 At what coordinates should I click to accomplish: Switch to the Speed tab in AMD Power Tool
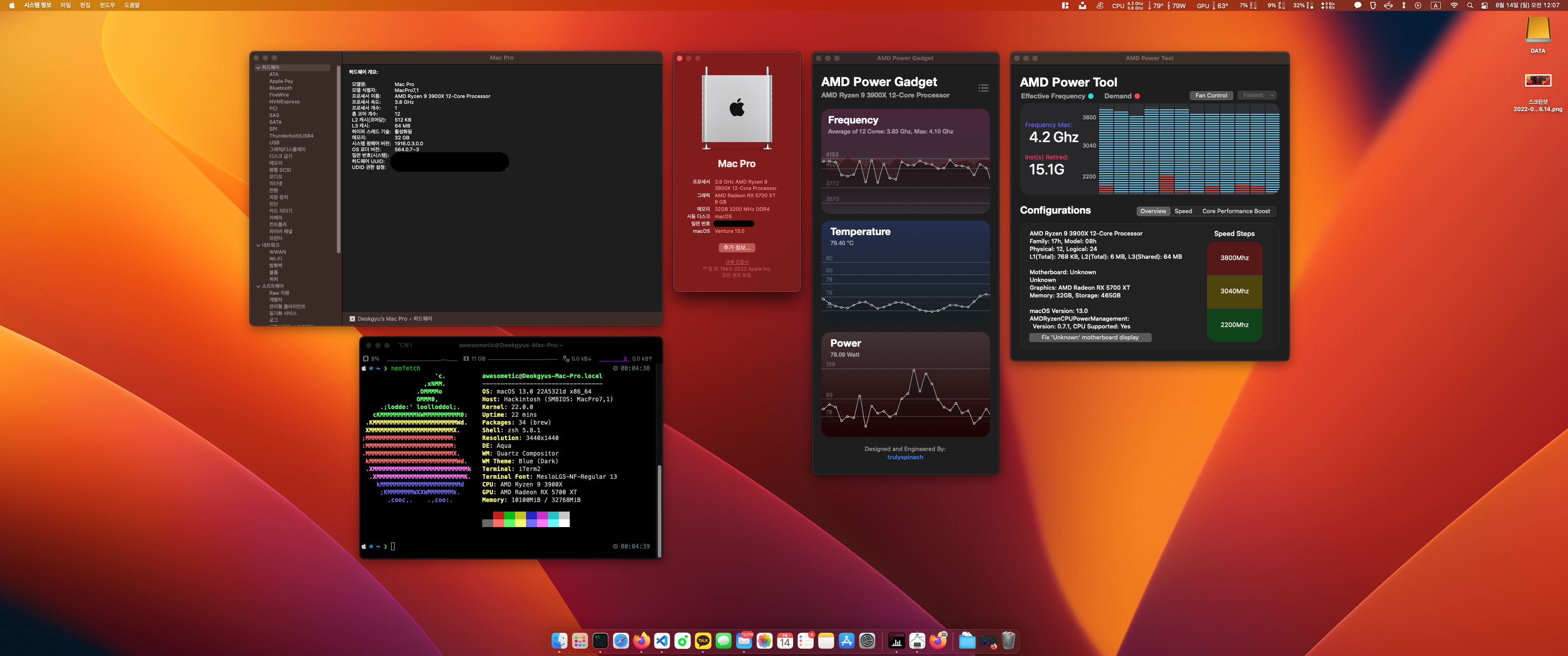point(1183,211)
